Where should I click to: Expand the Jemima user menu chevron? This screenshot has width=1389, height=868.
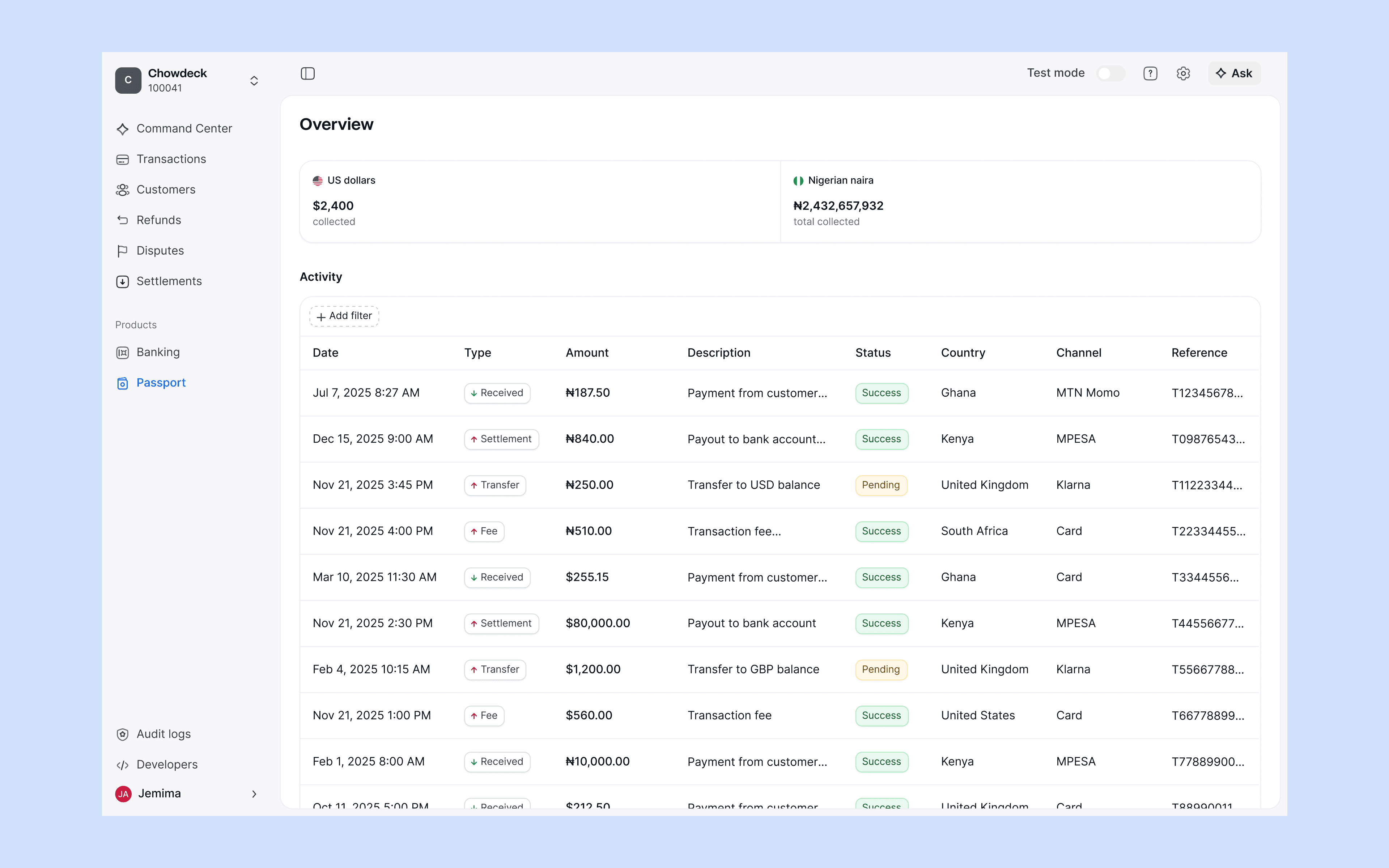click(254, 794)
